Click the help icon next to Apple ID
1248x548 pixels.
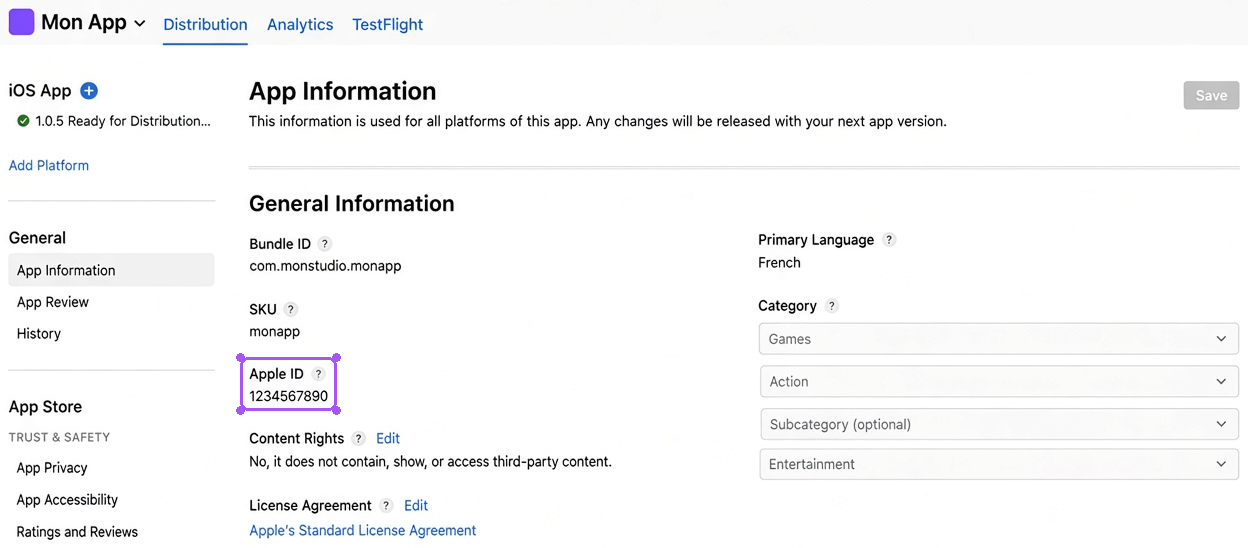(318, 374)
